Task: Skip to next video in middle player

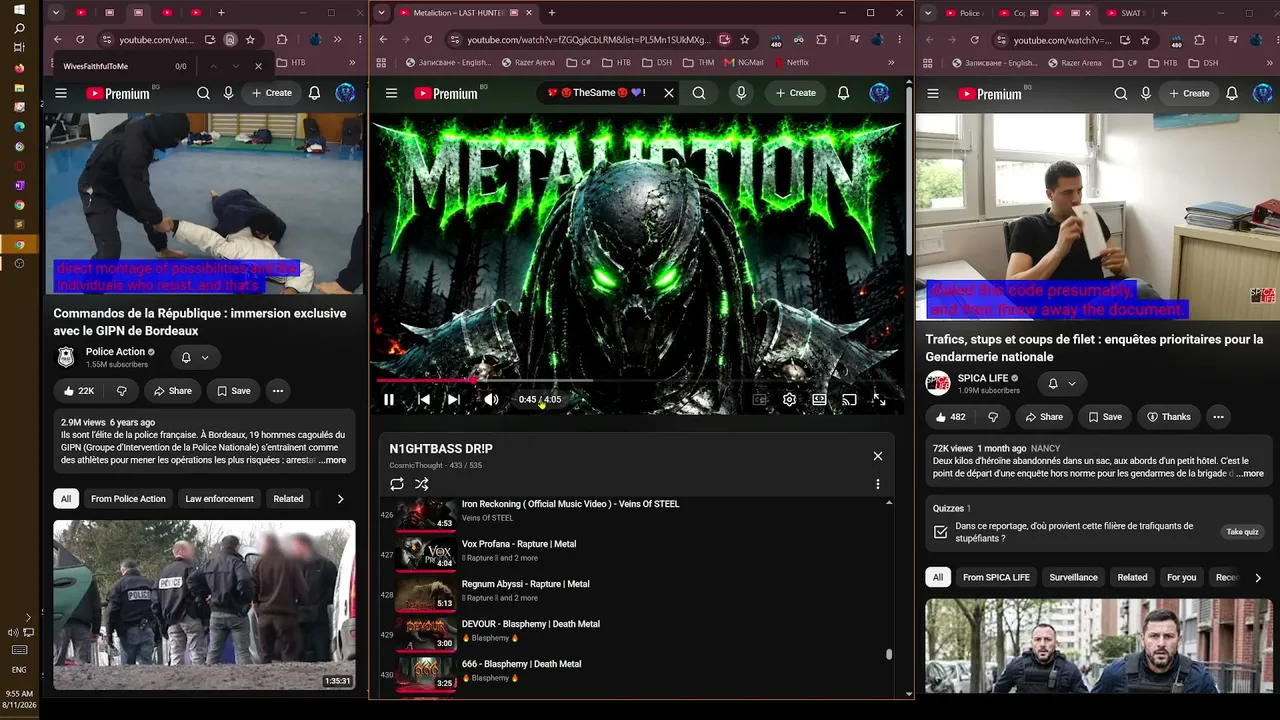Action: [x=453, y=399]
